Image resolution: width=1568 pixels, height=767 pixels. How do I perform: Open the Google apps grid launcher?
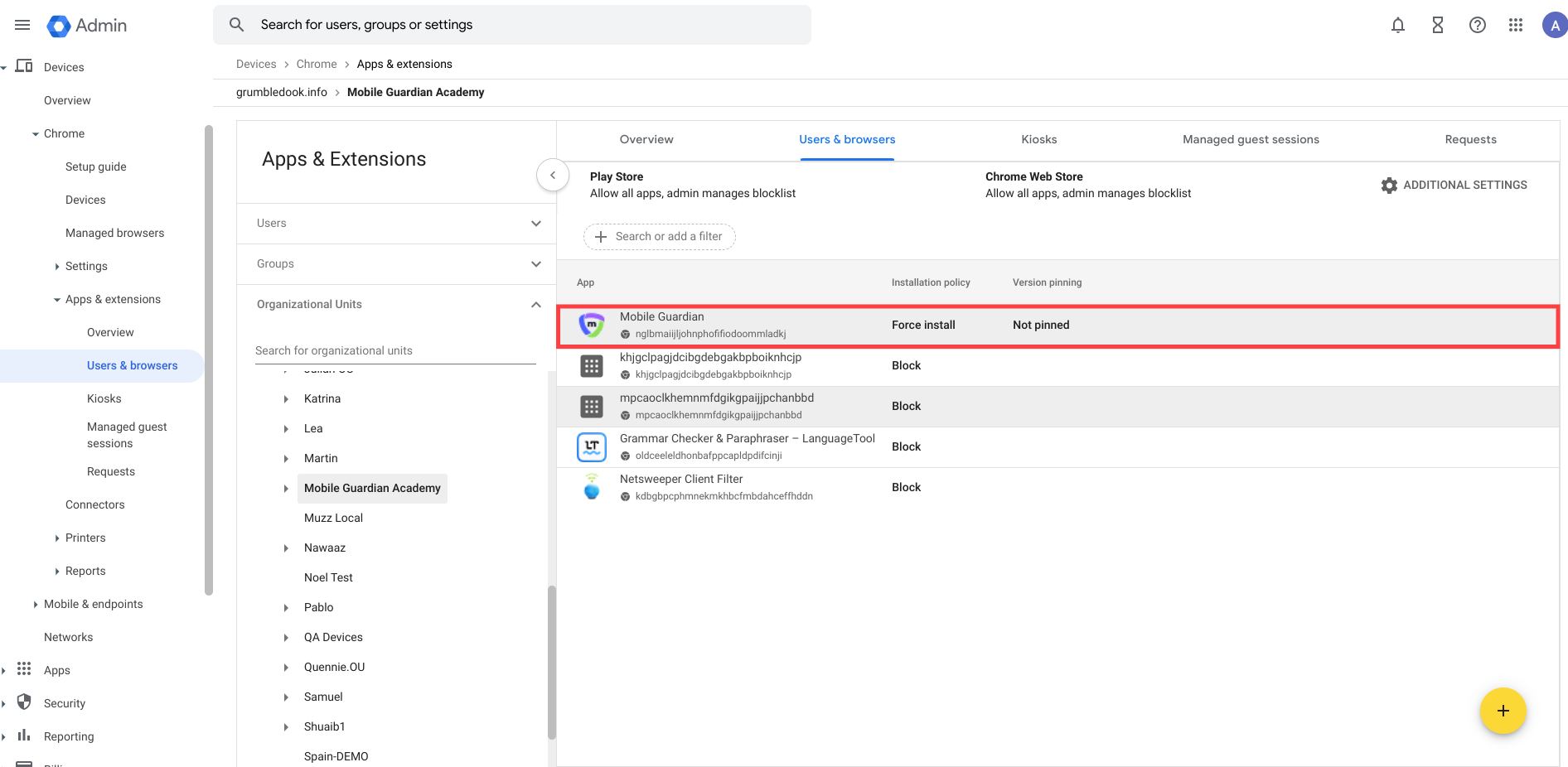click(x=1516, y=25)
